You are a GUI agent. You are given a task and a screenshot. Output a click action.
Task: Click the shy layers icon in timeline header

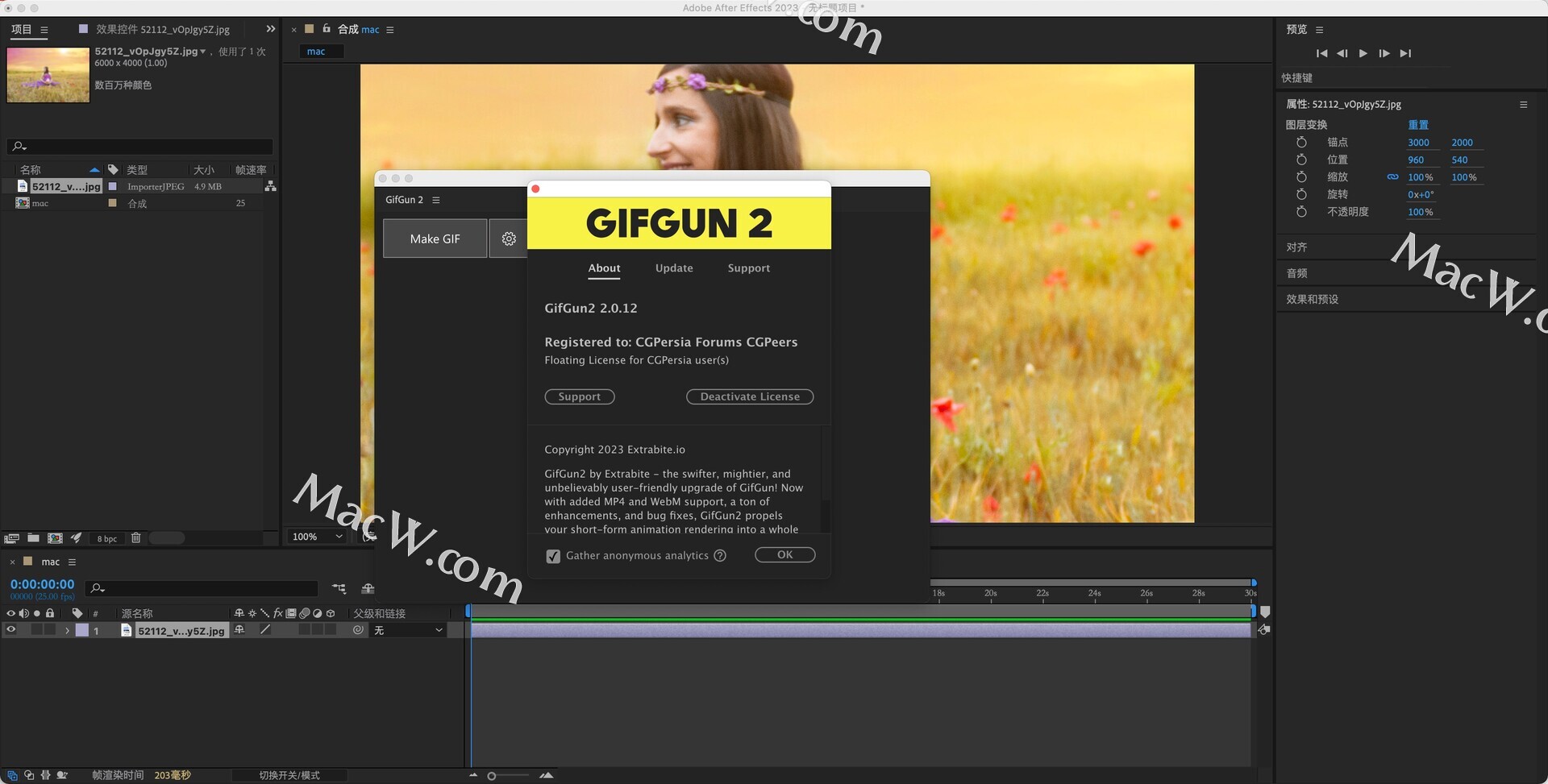pyautogui.click(x=368, y=588)
